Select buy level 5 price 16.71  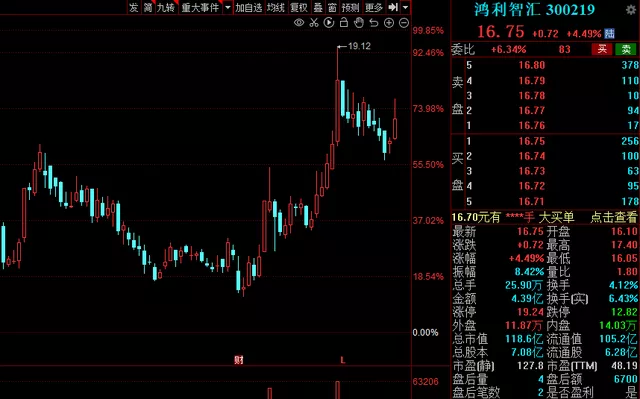(x=532, y=201)
